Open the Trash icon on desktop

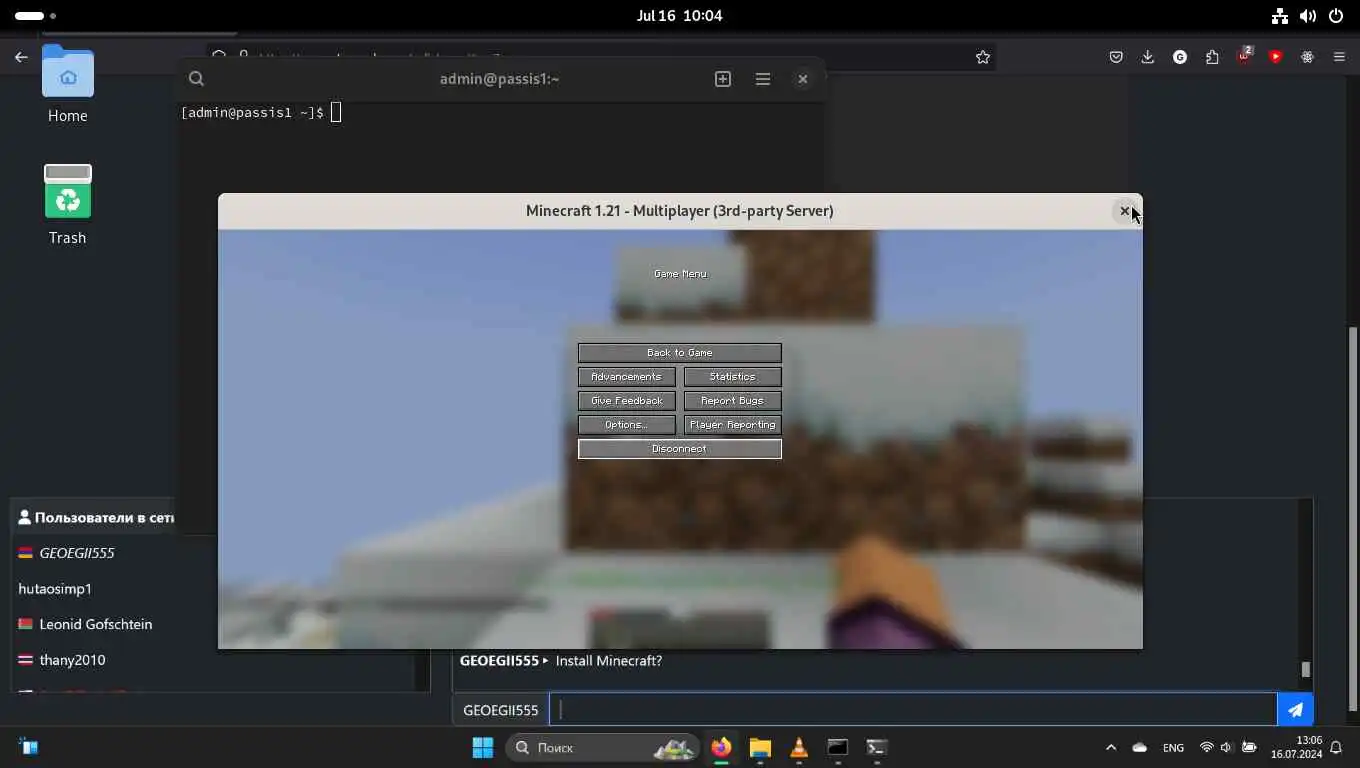(67, 205)
